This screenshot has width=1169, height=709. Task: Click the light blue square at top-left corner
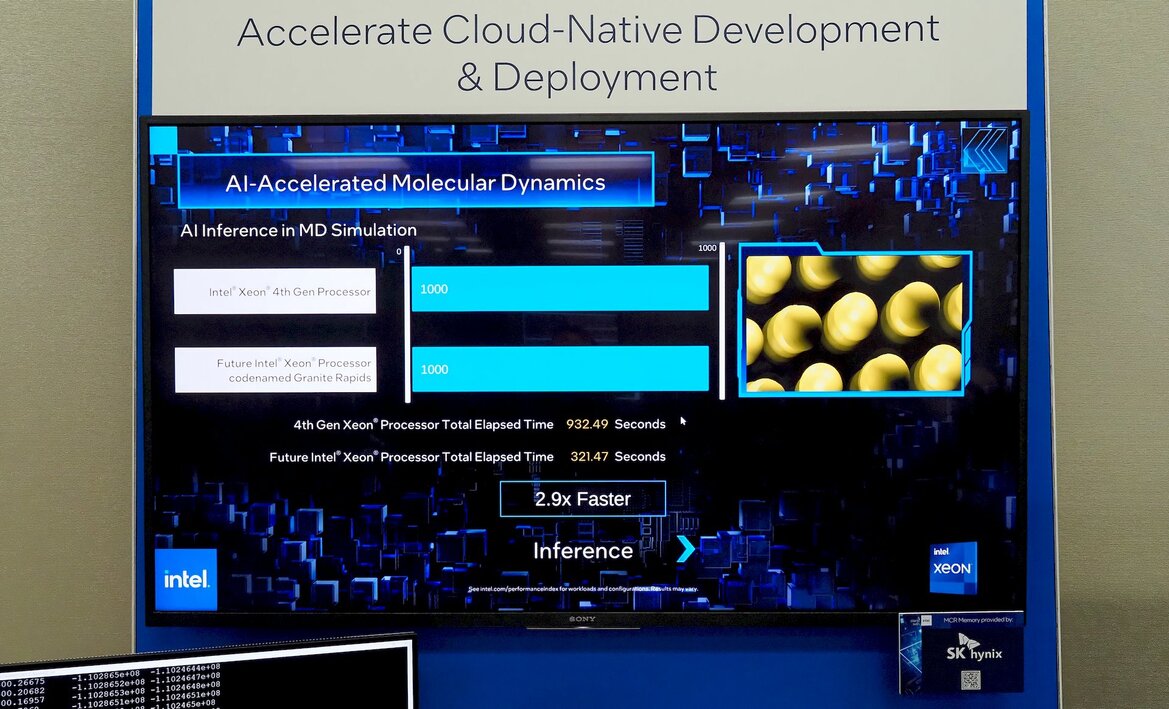[164, 140]
